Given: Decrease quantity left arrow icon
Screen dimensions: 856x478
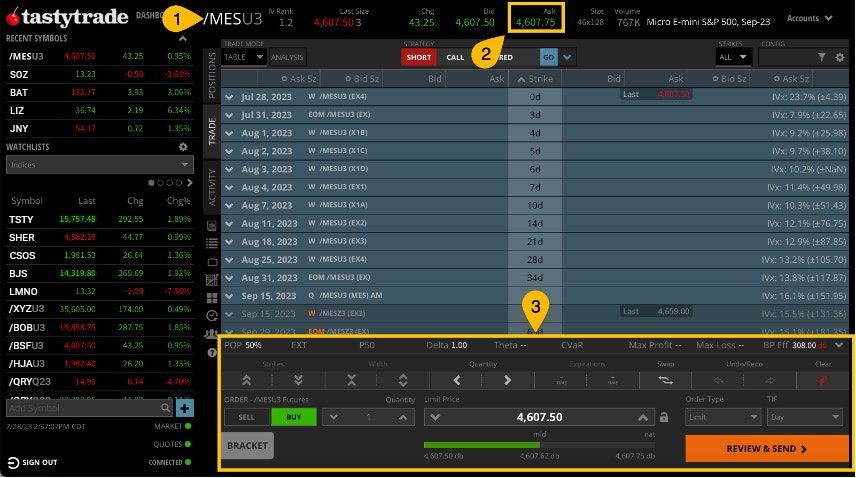Looking at the screenshot, I should pyautogui.click(x=456, y=380).
